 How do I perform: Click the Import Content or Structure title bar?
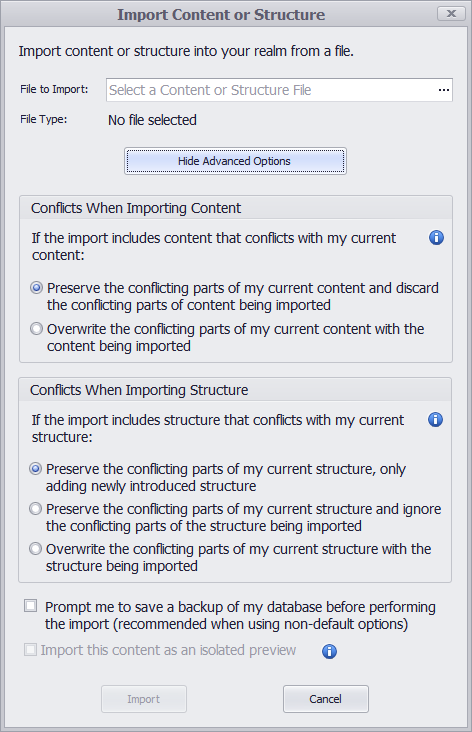(x=221, y=14)
